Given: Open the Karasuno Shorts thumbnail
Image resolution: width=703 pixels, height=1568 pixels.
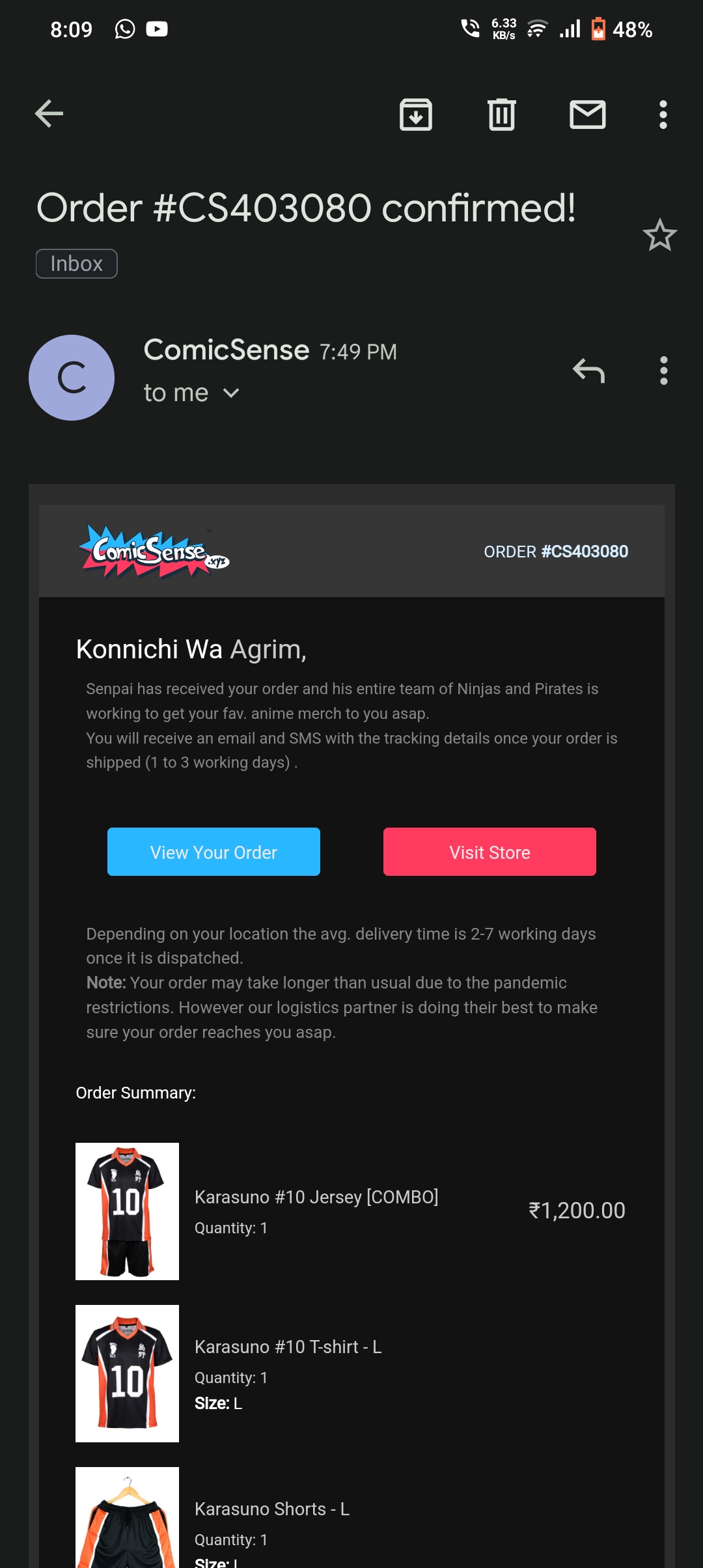Looking at the screenshot, I should click(x=127, y=1517).
